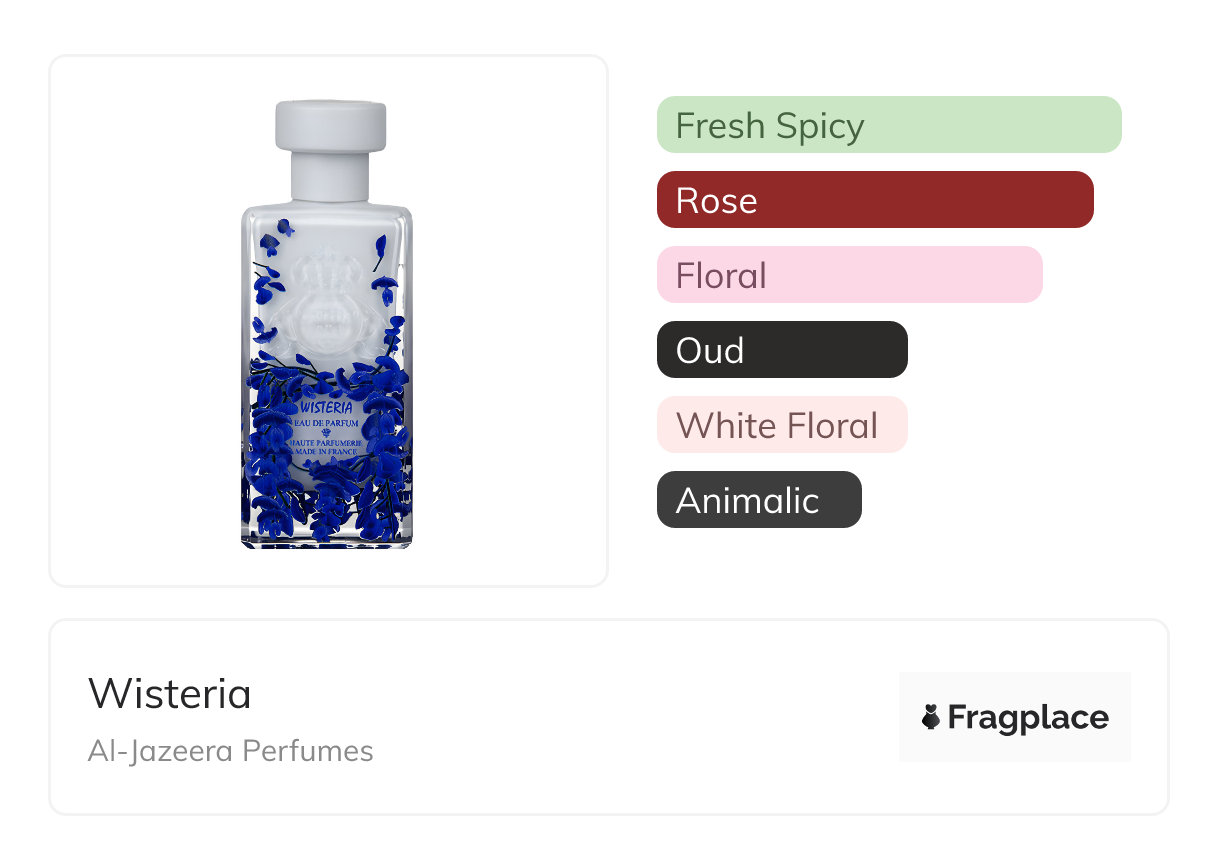Click the blue WISTERIA label on bottle
The height and width of the screenshot is (864, 1218).
[327, 408]
